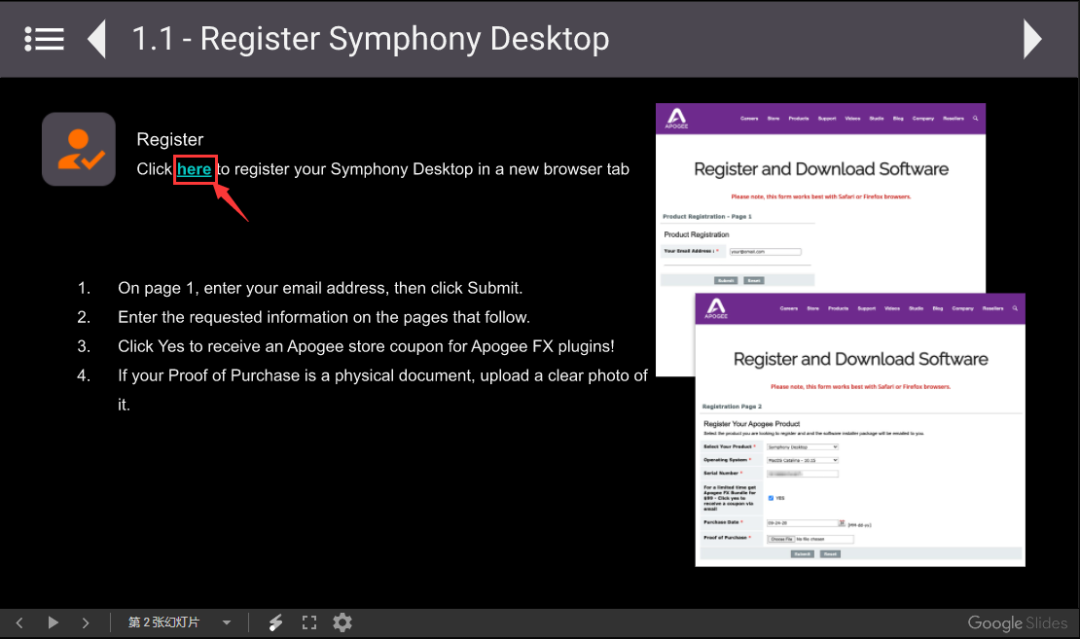Click search icon in upper screenshot navbar
This screenshot has width=1080, height=639.
click(x=975, y=118)
